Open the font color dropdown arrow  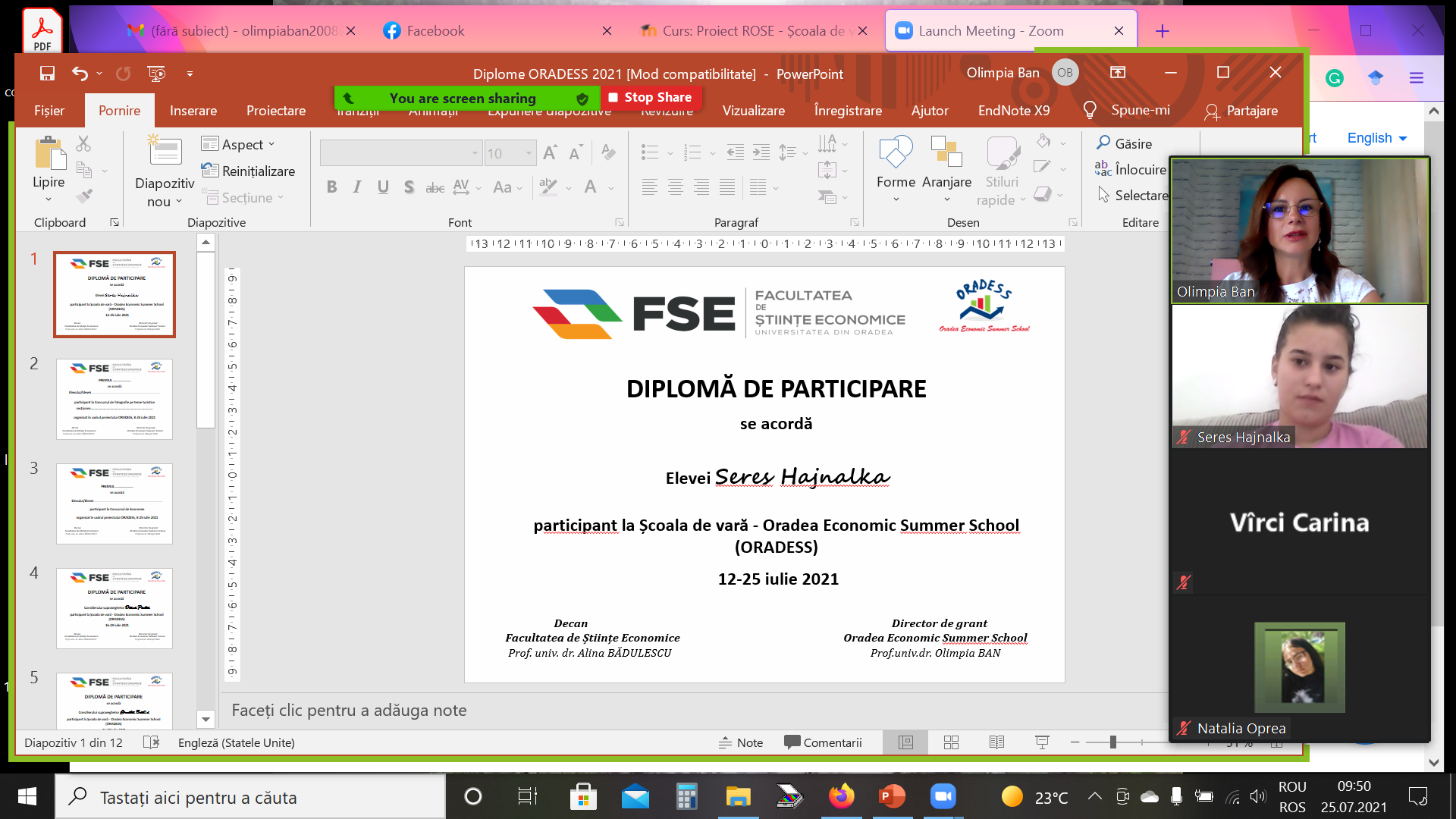[x=611, y=188]
